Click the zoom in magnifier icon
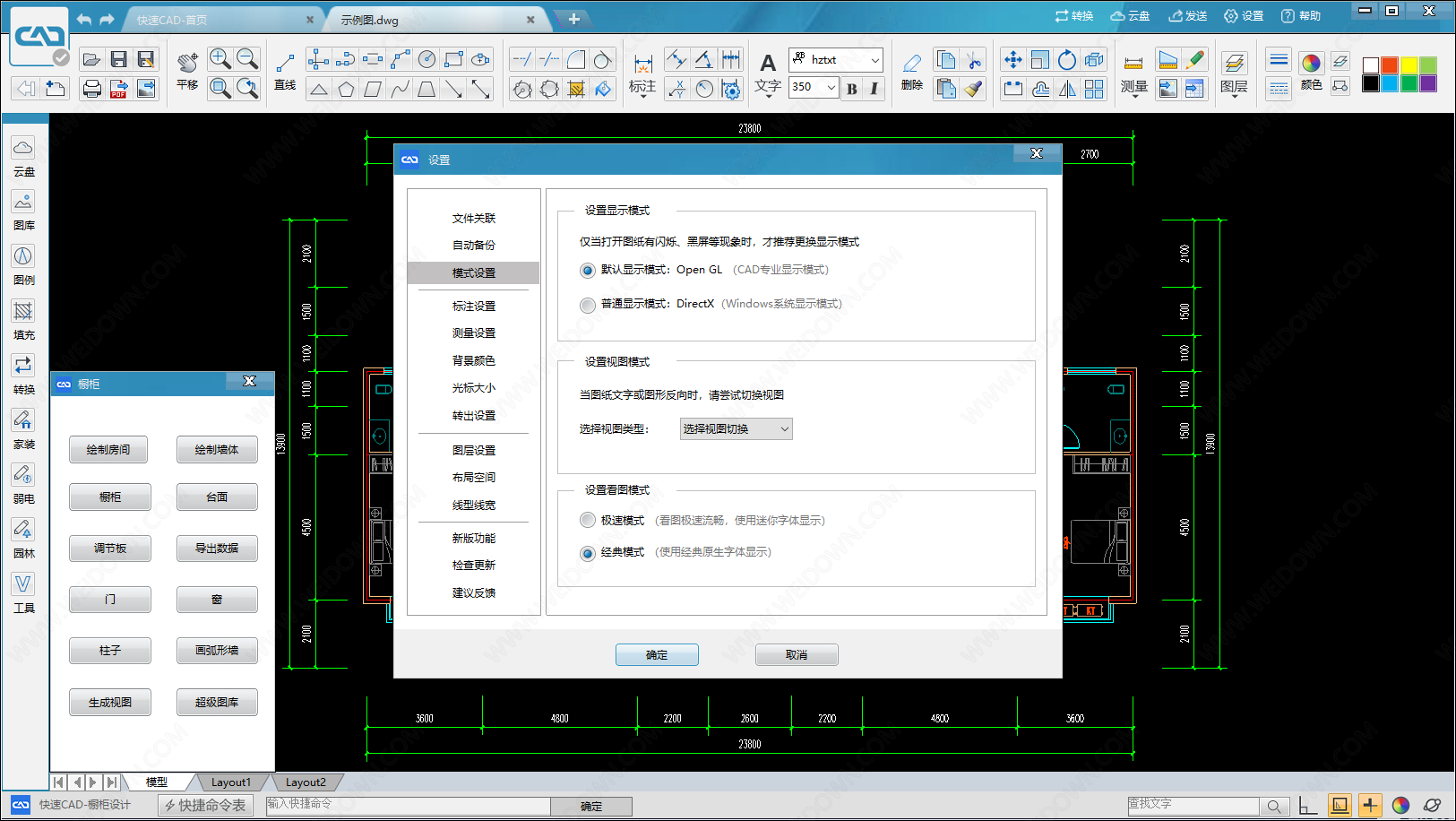 [x=220, y=59]
